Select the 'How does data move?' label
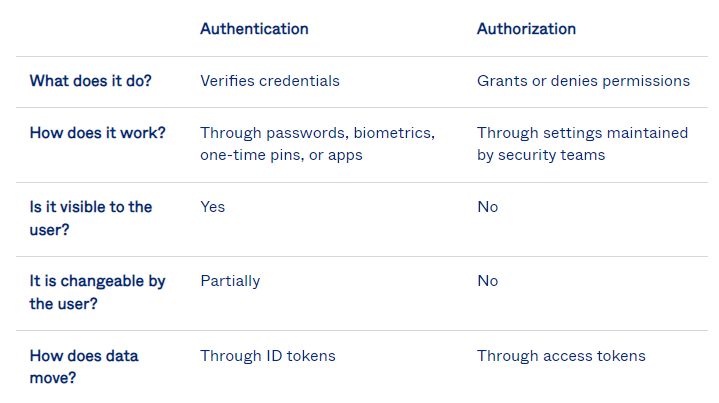 [84, 367]
